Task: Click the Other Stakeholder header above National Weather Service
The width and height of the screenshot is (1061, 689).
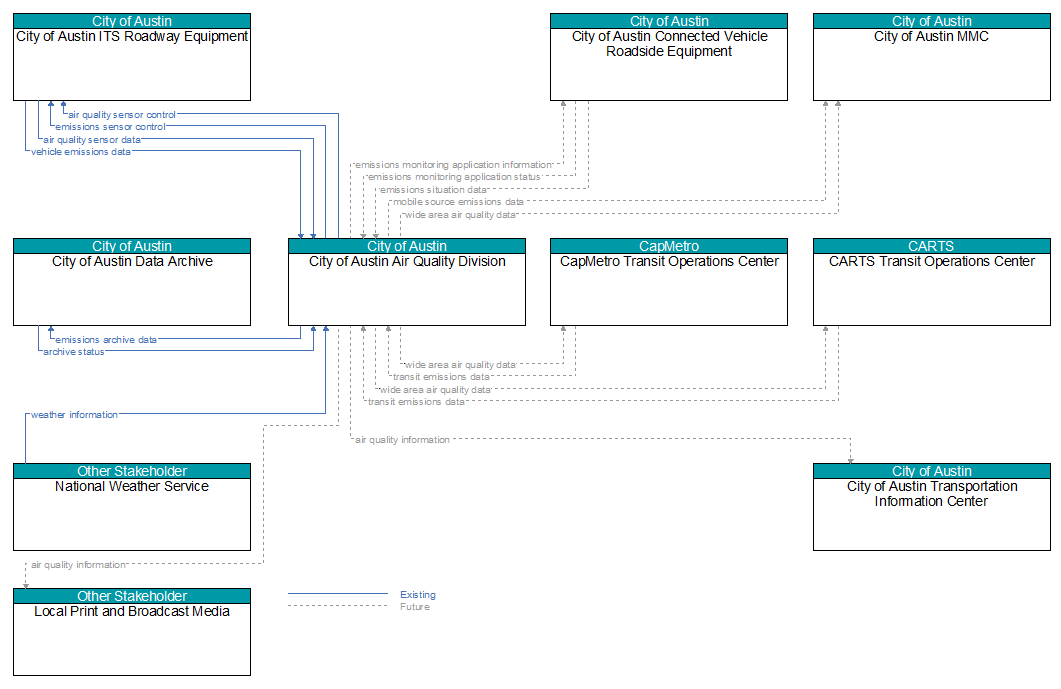Action: point(132,471)
